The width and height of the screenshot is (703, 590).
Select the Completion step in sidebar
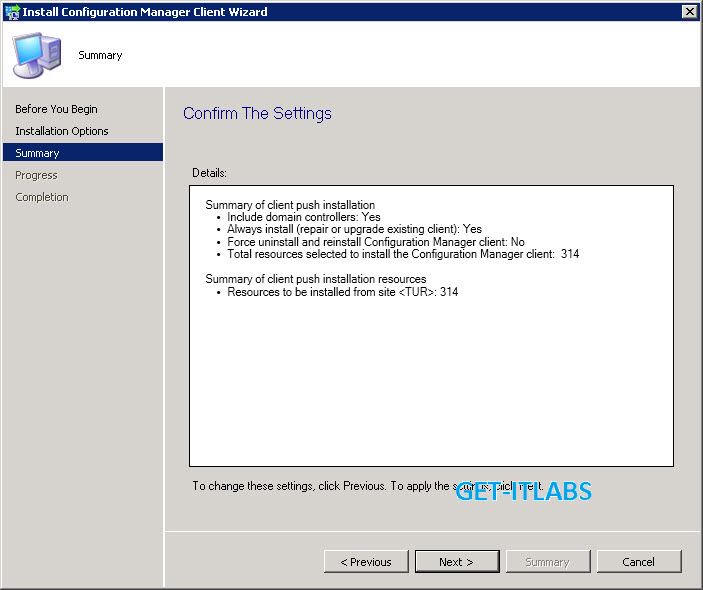click(42, 197)
